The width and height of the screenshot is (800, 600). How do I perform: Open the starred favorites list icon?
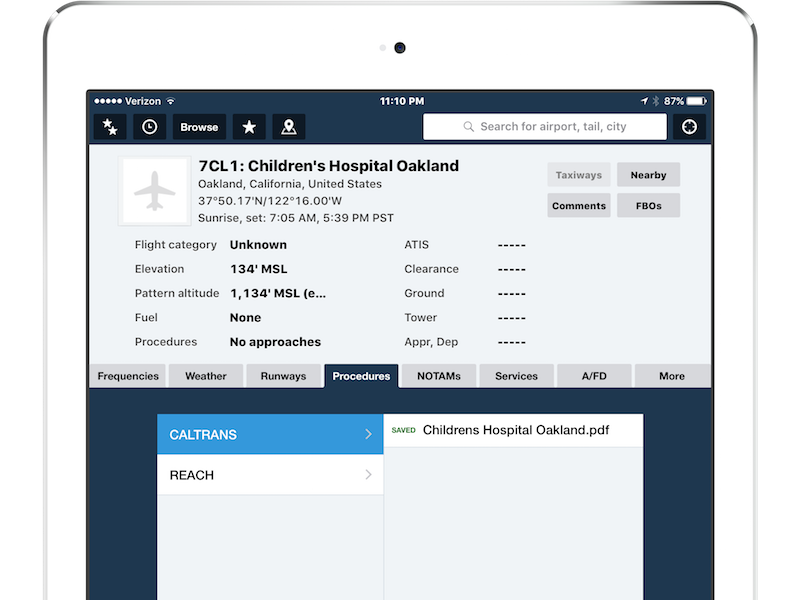[109, 127]
